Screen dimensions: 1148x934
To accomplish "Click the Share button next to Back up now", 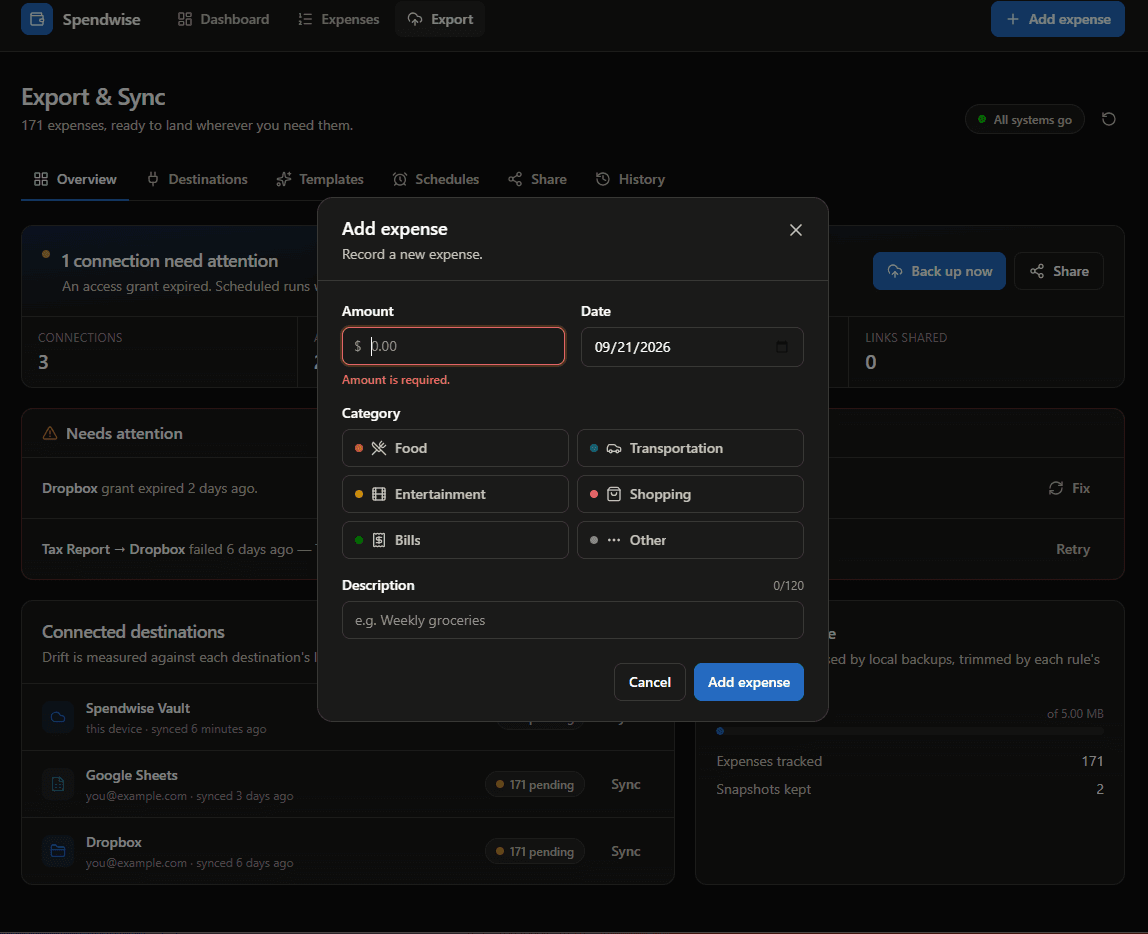I will click(x=1059, y=272).
